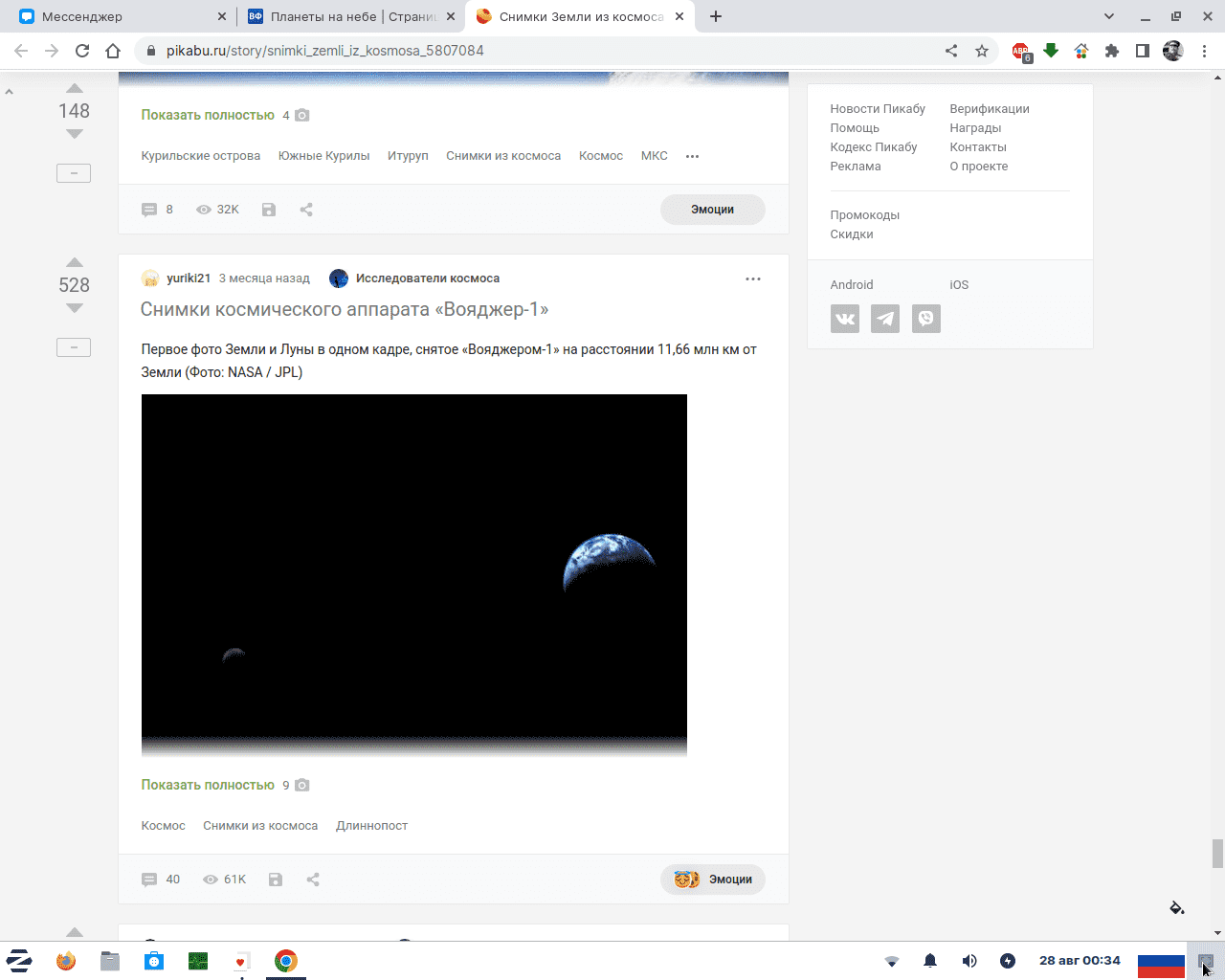Image resolution: width=1225 pixels, height=980 pixels.
Task: Save the Kuril Islands post with floppy icon
Action: pos(269,210)
